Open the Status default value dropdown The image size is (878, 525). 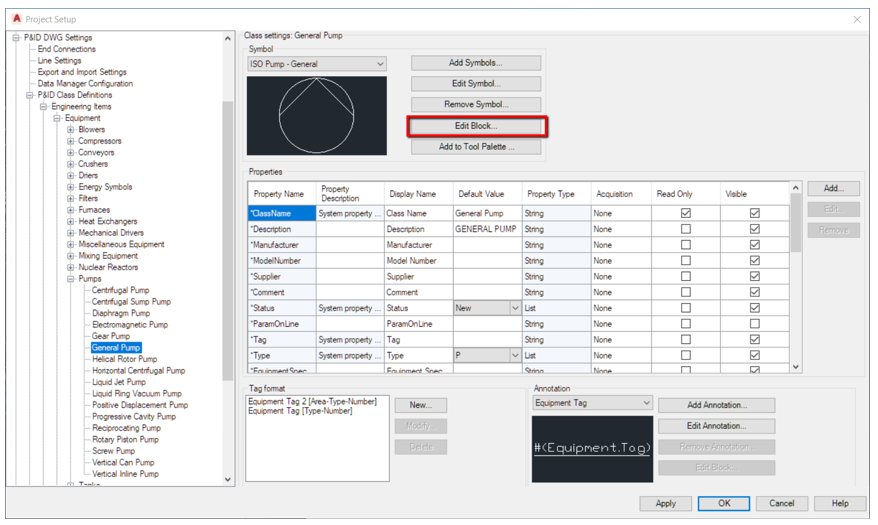coord(515,308)
